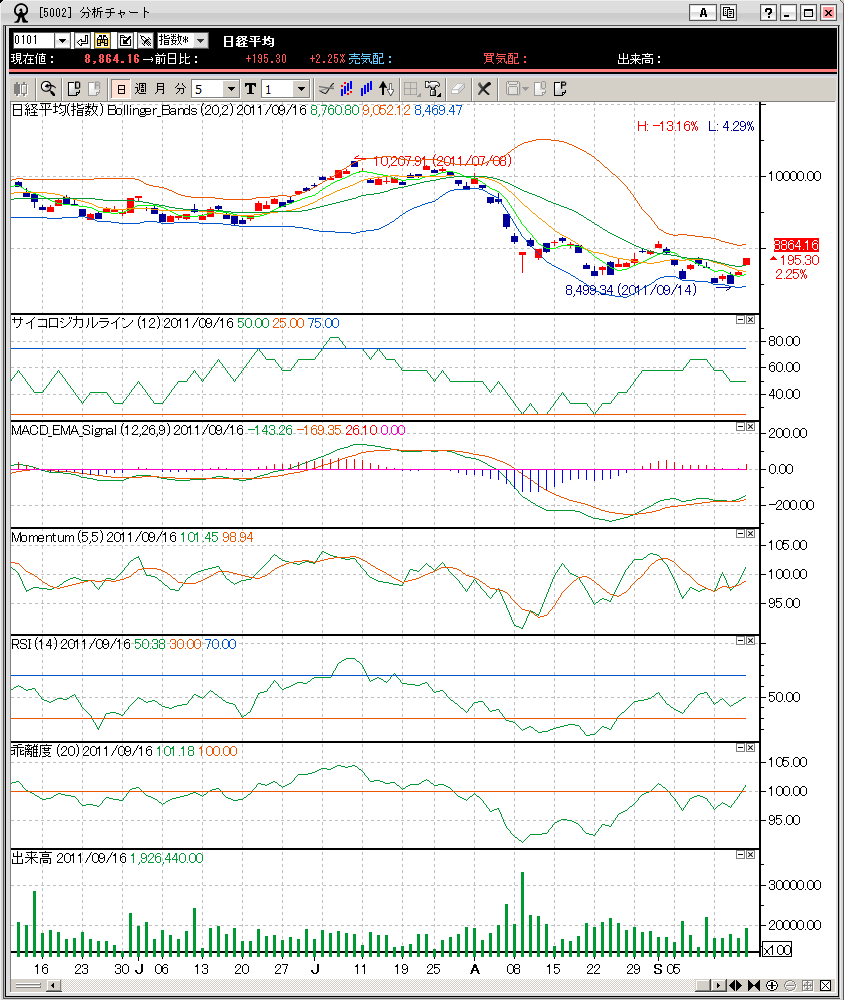The height and width of the screenshot is (1000, 844).
Task: Click the up-down arrows toolbar icon
Action: point(387,89)
